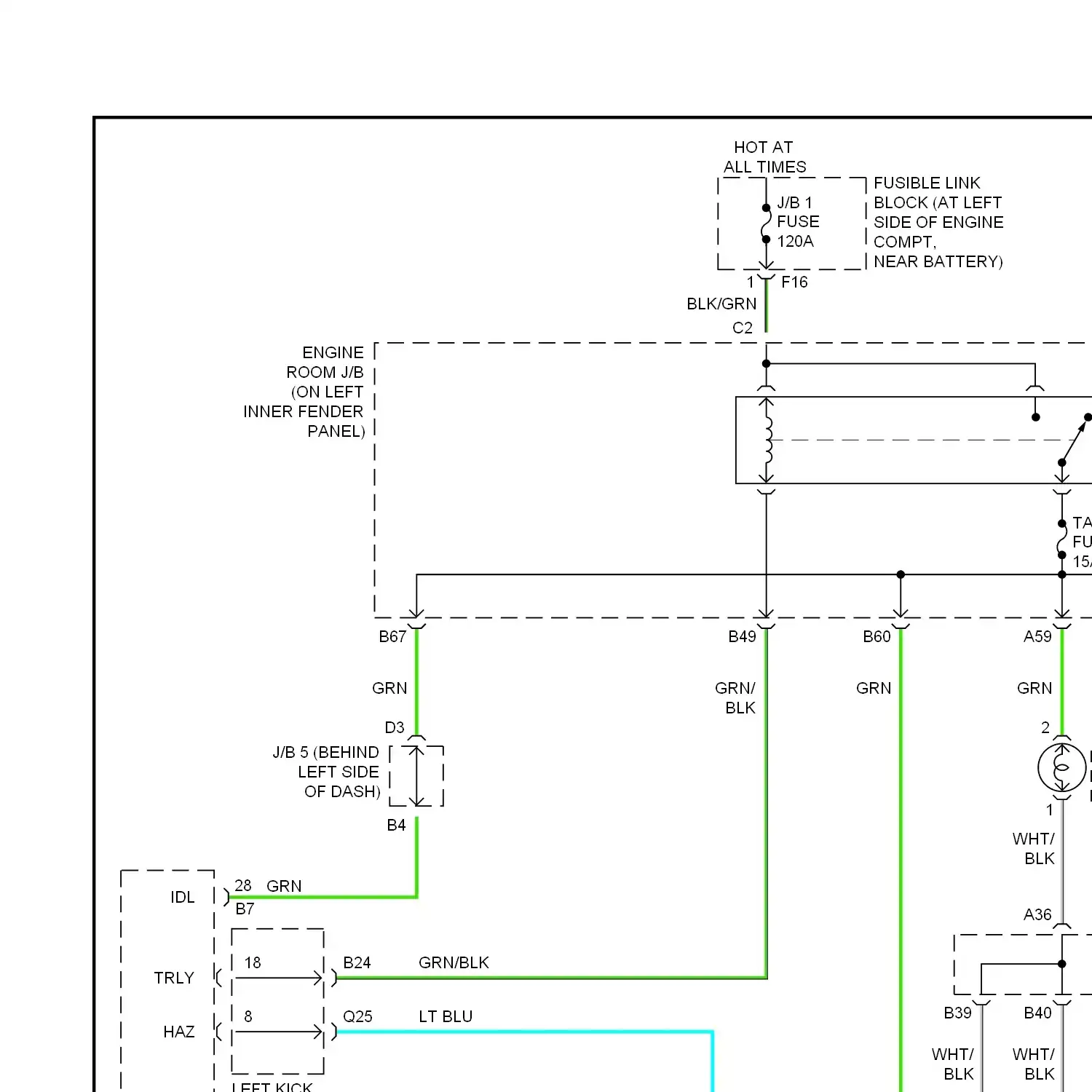Click the GRN label next to pin 28

tap(284, 887)
